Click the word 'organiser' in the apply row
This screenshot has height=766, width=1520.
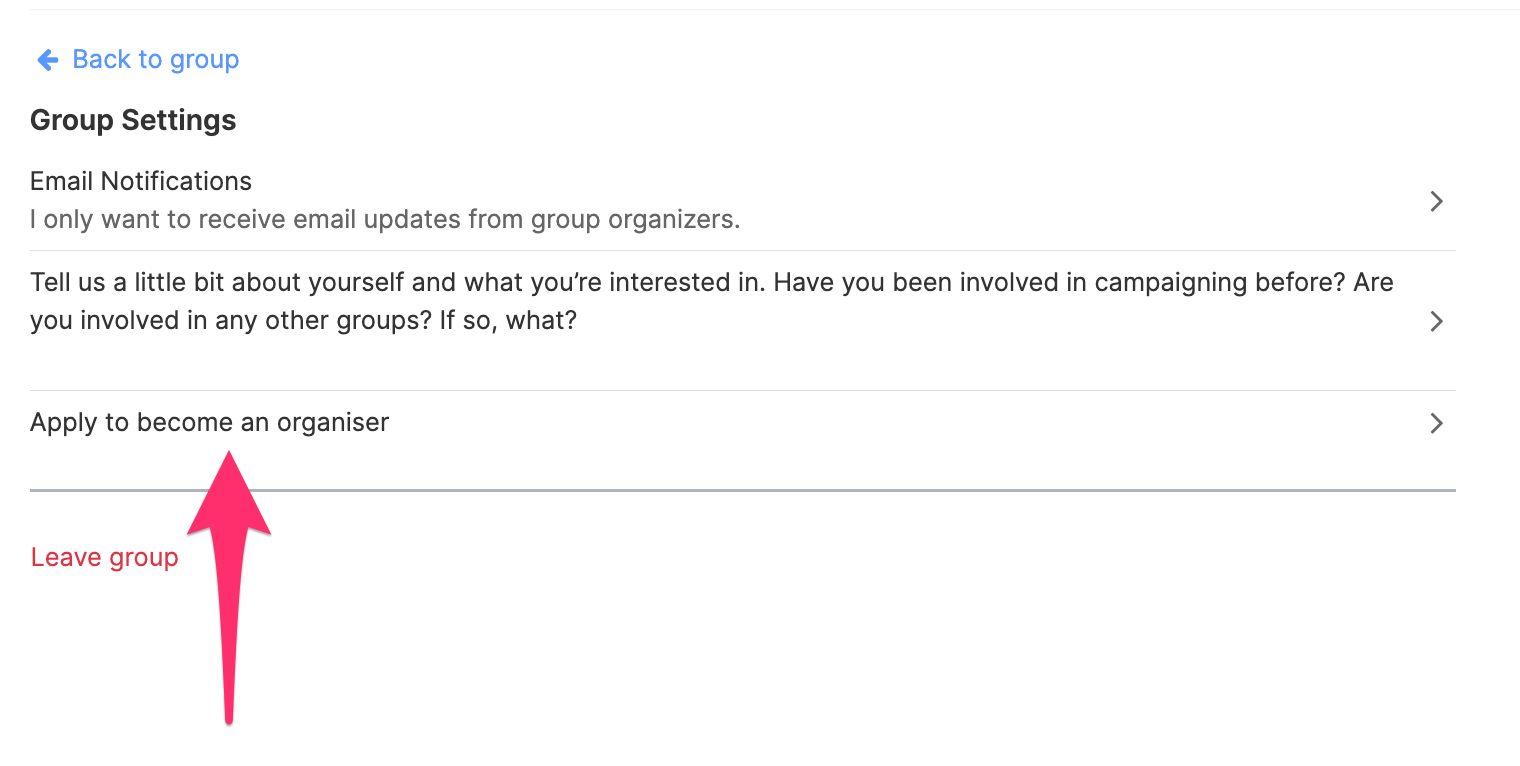point(332,423)
